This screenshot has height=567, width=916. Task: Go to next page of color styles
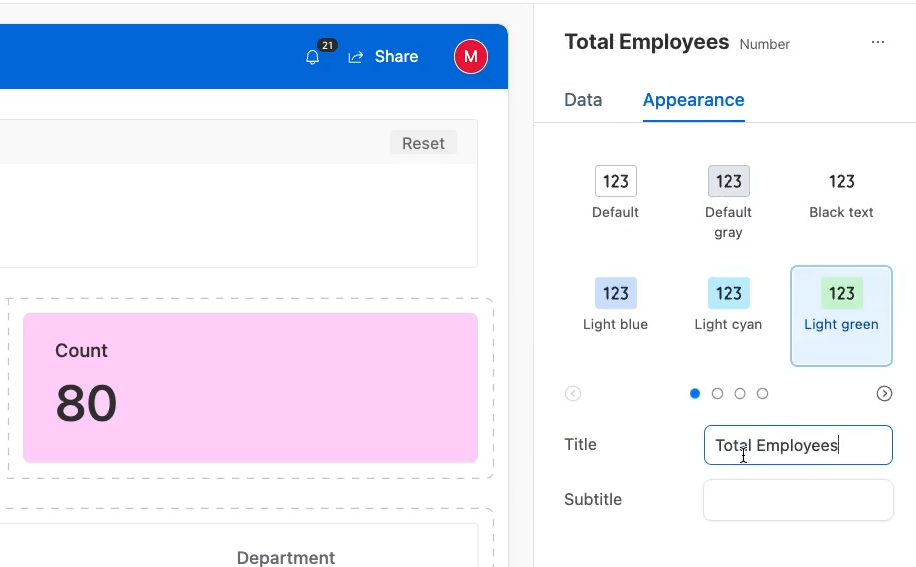[x=884, y=394]
